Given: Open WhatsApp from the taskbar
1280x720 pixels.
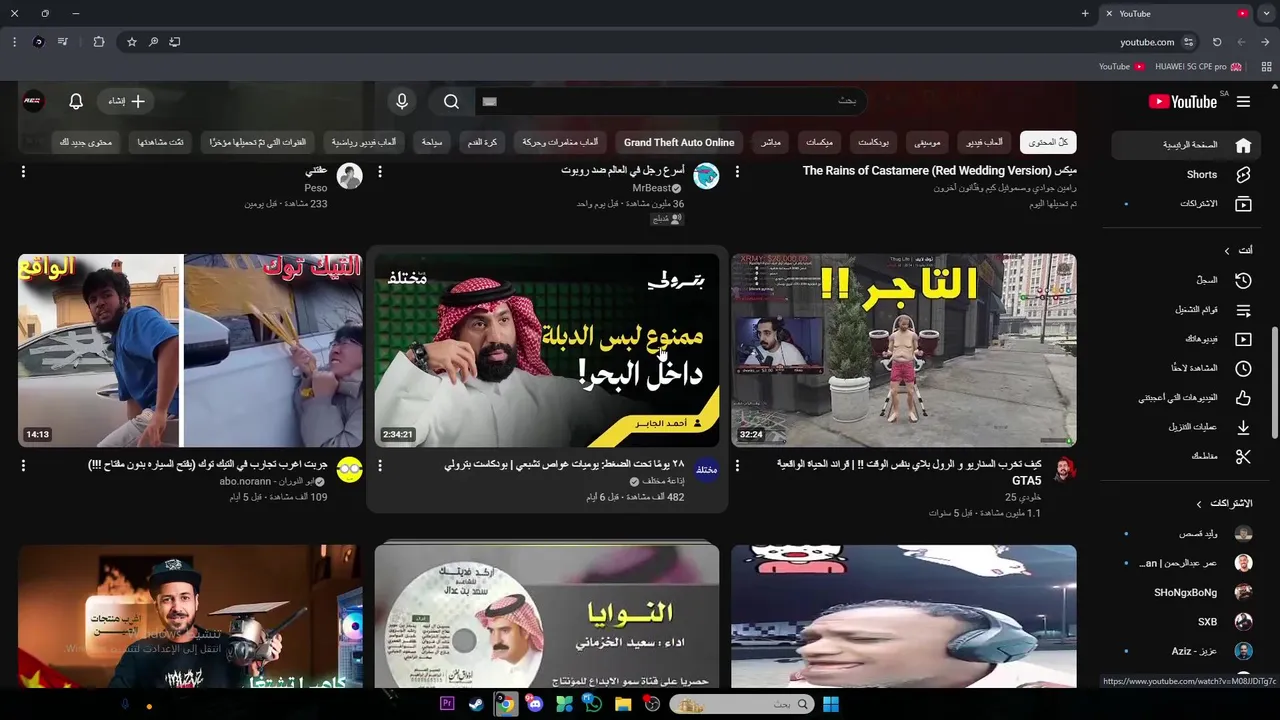Looking at the screenshot, I should click(593, 704).
